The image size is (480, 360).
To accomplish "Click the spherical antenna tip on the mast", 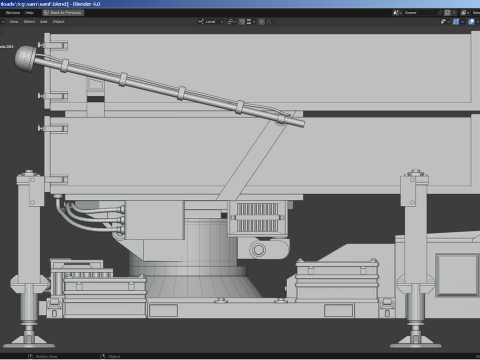I will pos(25,59).
